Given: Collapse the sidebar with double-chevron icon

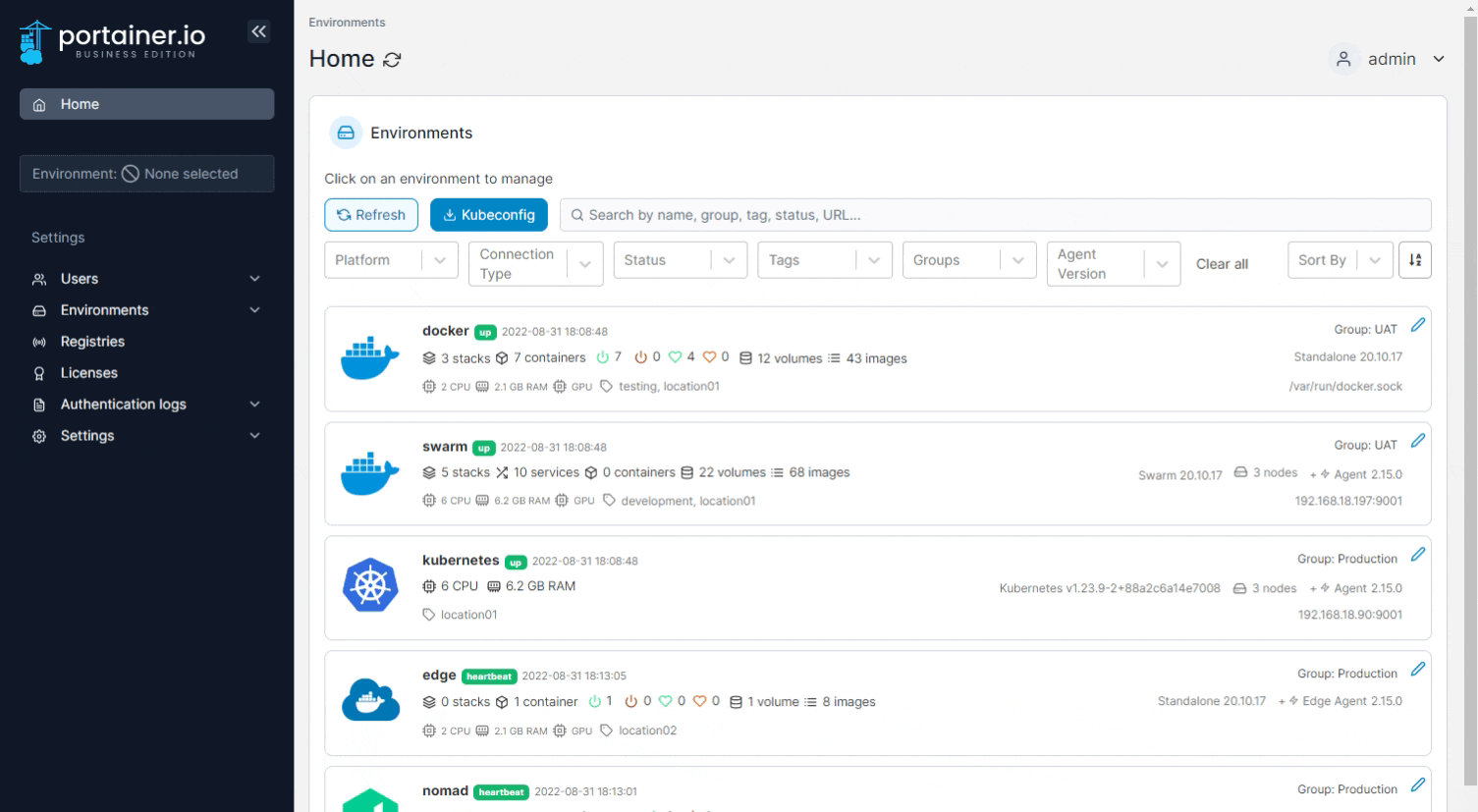Looking at the screenshot, I should click(258, 31).
